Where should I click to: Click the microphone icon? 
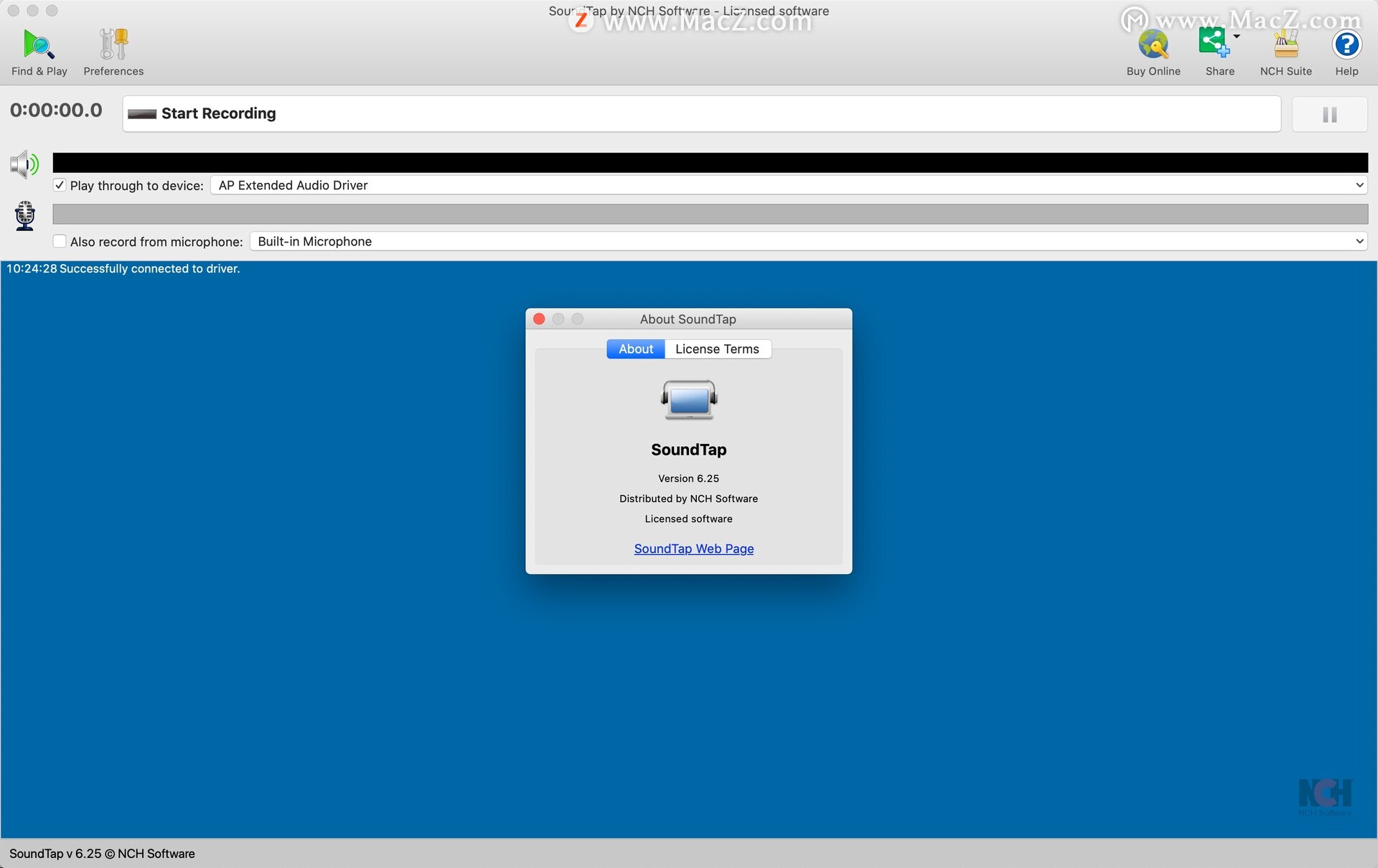pyautogui.click(x=25, y=215)
